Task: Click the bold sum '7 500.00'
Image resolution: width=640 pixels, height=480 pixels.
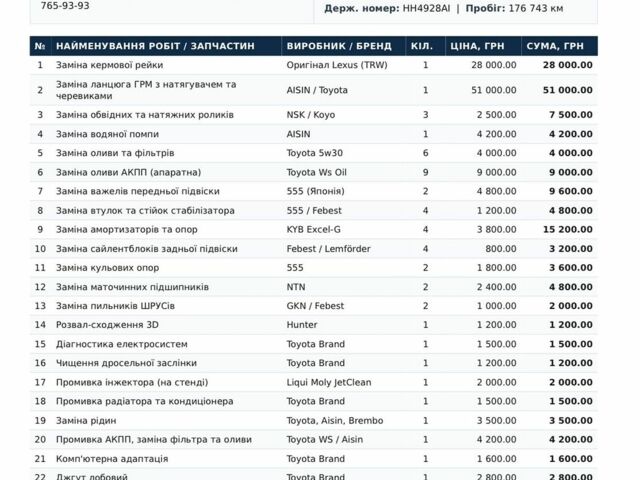Action: coord(571,115)
